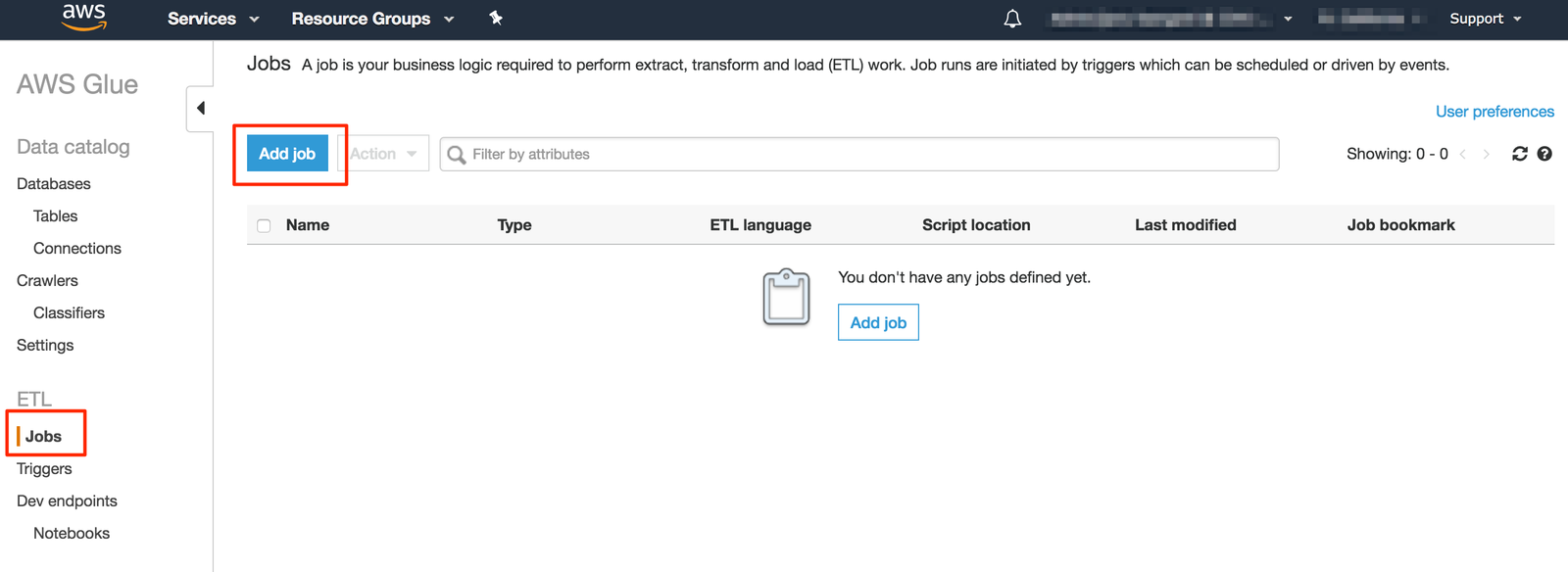Image resolution: width=1568 pixels, height=572 pixels.
Task: Toggle the select-all jobs checkbox
Action: click(264, 225)
